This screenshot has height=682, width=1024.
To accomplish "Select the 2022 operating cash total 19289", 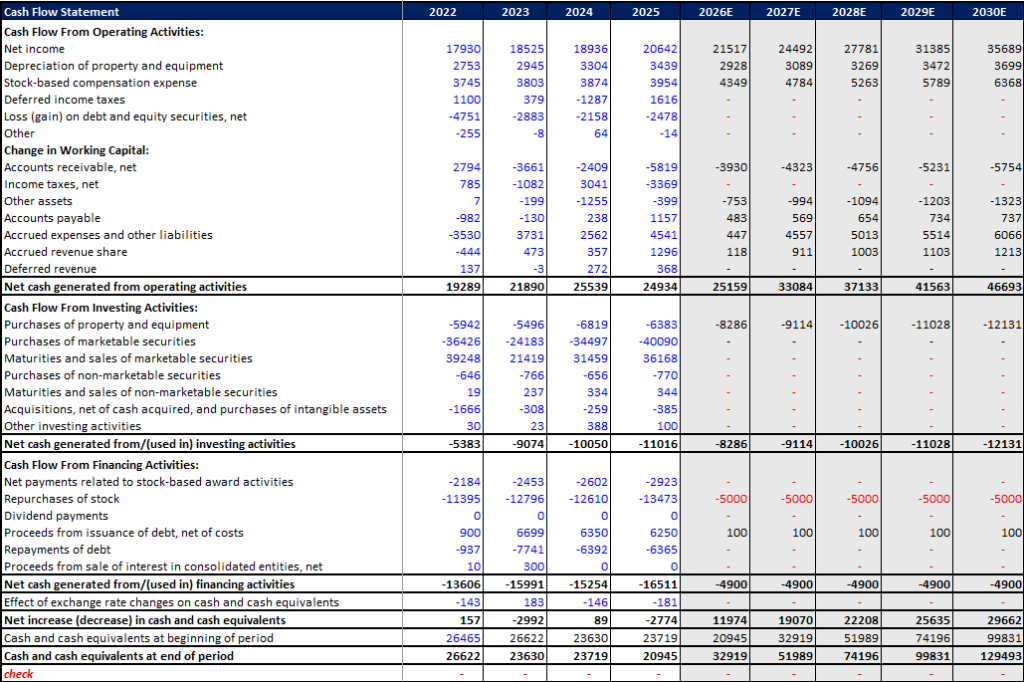I will pos(462,286).
